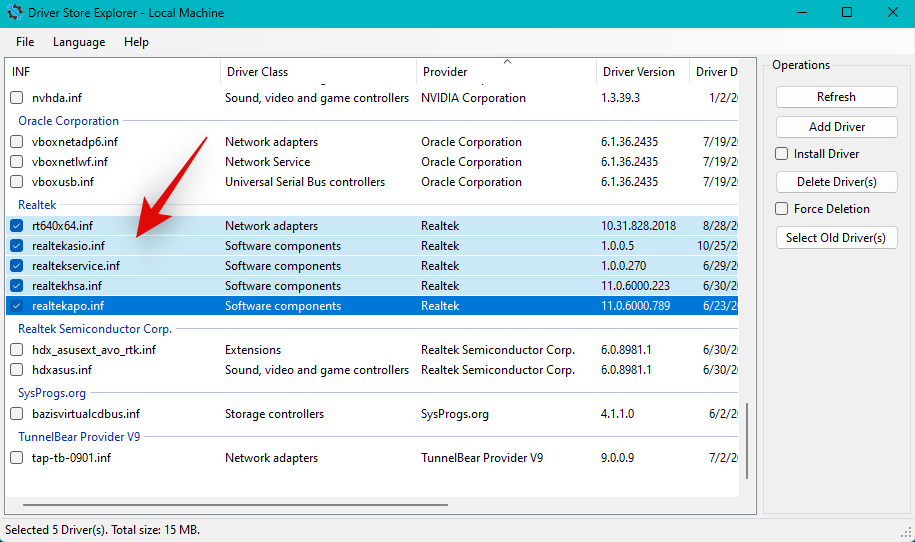
Task: Open the Help menu
Action: click(x=136, y=42)
